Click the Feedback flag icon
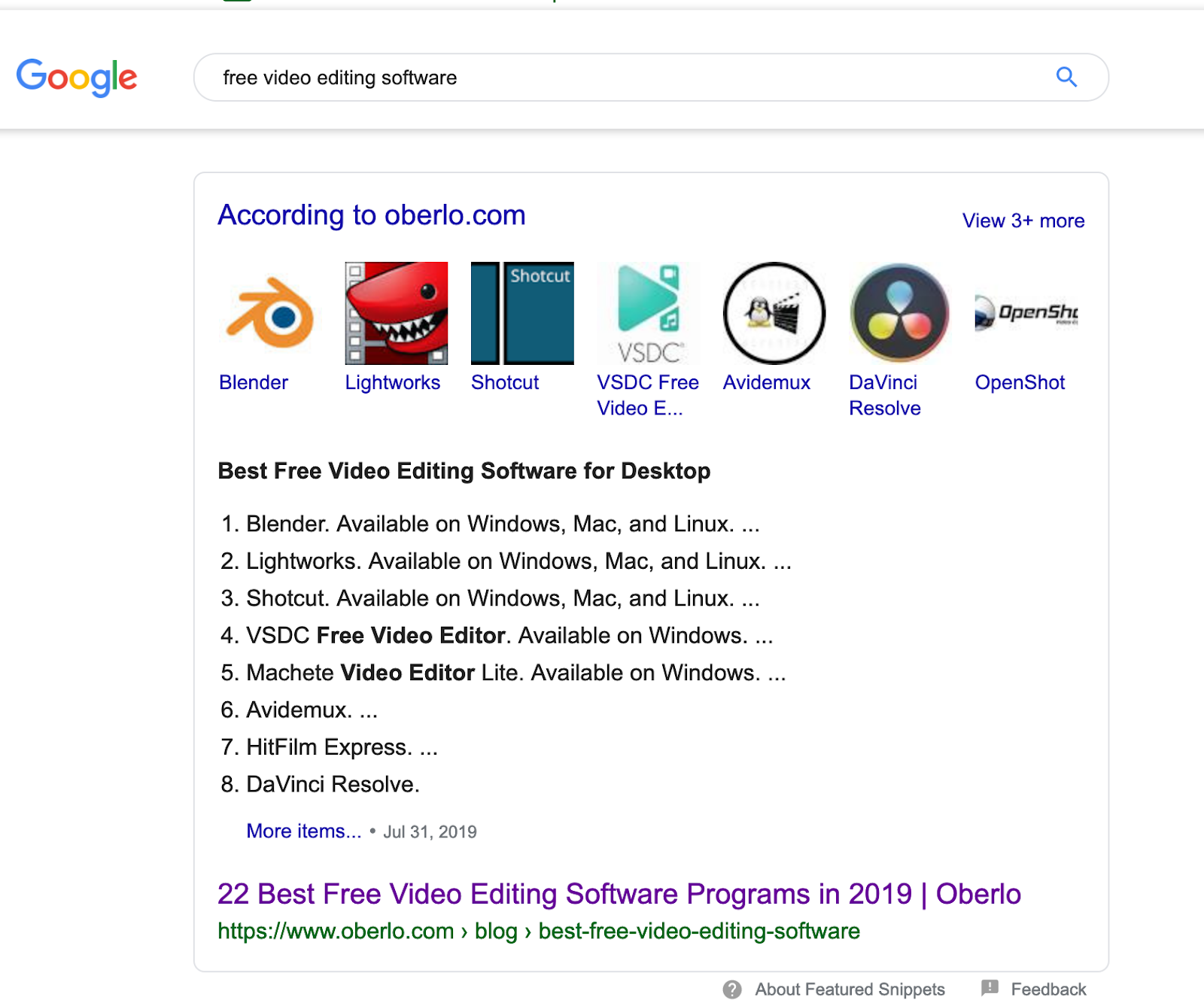The width and height of the screenshot is (1204, 1006). pos(990,988)
